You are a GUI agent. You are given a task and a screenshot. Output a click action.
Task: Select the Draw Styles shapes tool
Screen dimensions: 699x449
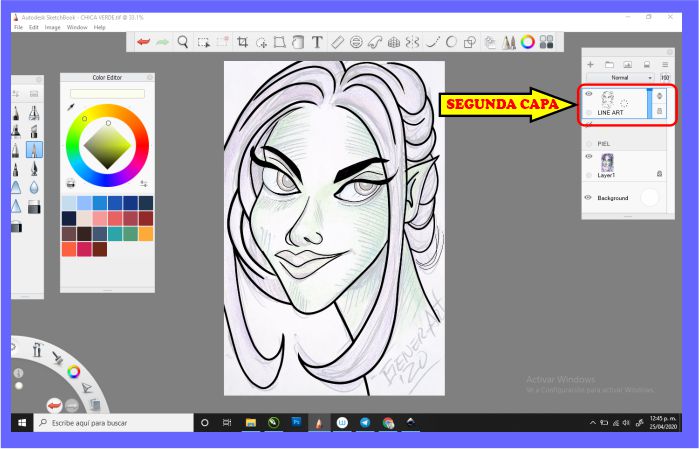click(x=469, y=42)
